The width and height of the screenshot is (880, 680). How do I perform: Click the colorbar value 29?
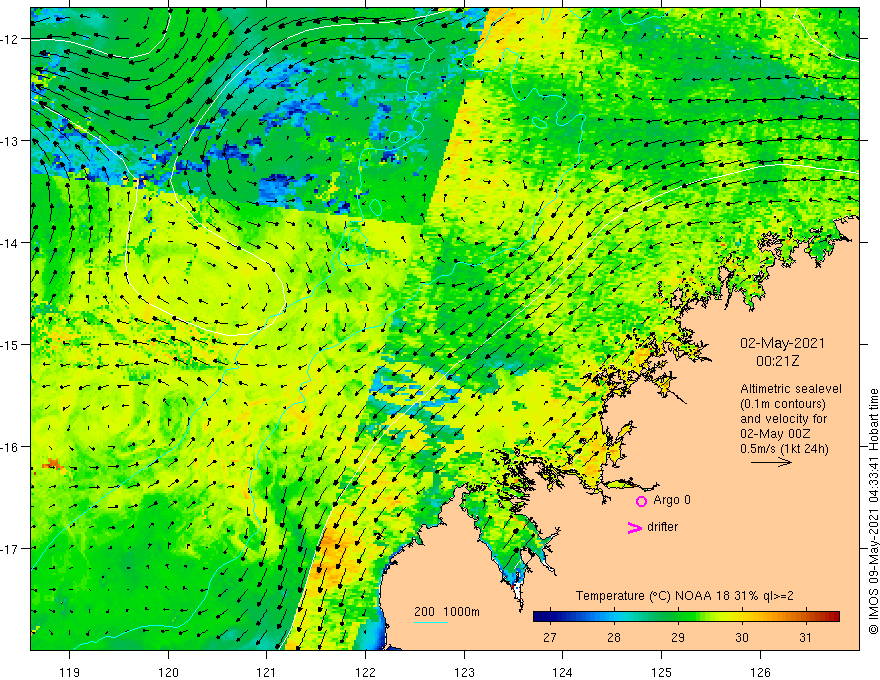678,637
